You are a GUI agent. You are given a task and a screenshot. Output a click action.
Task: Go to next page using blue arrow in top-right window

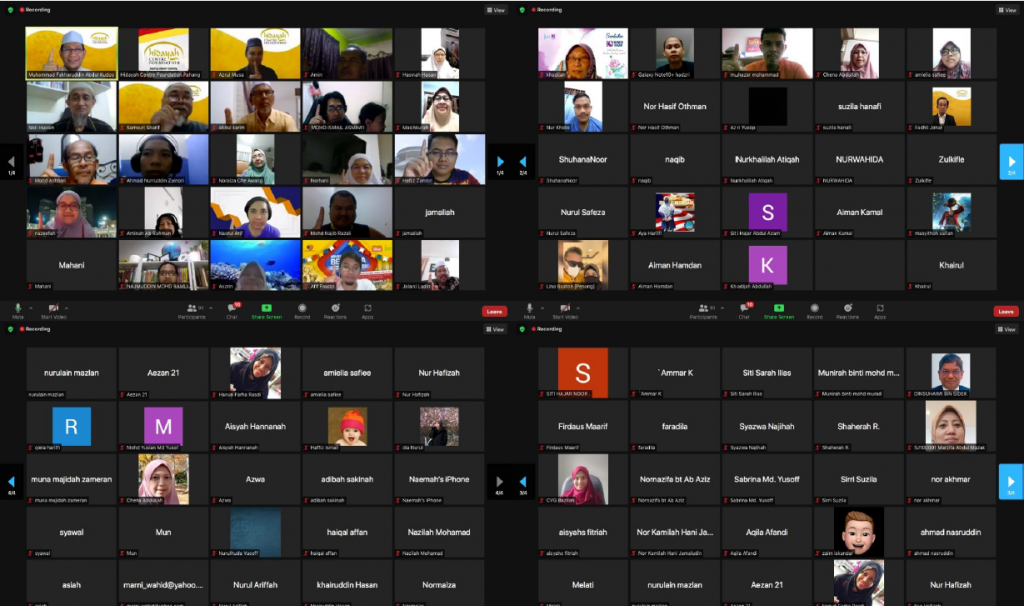tap(1011, 161)
